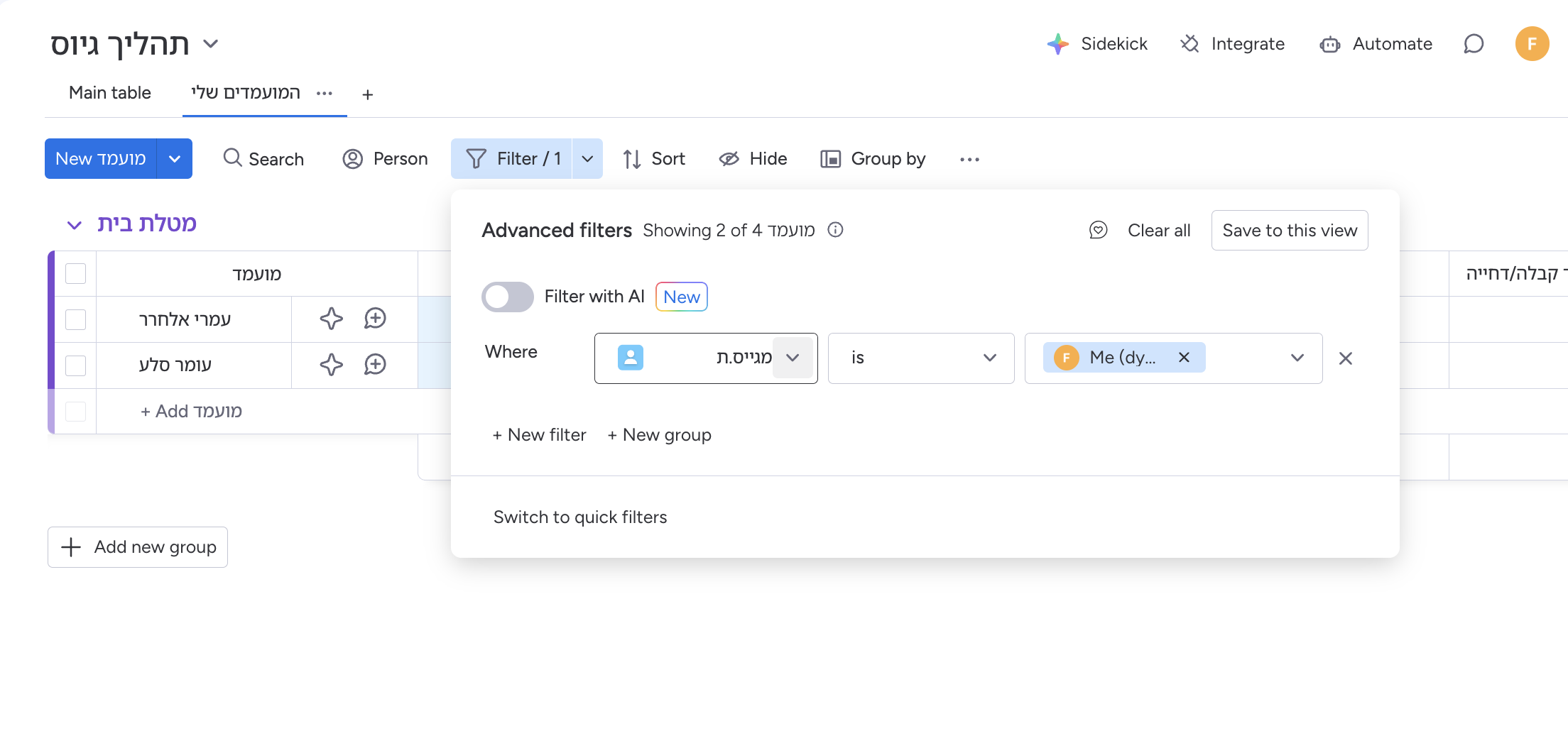Click Save to this view button
The height and width of the screenshot is (748, 1568).
[1289, 231]
